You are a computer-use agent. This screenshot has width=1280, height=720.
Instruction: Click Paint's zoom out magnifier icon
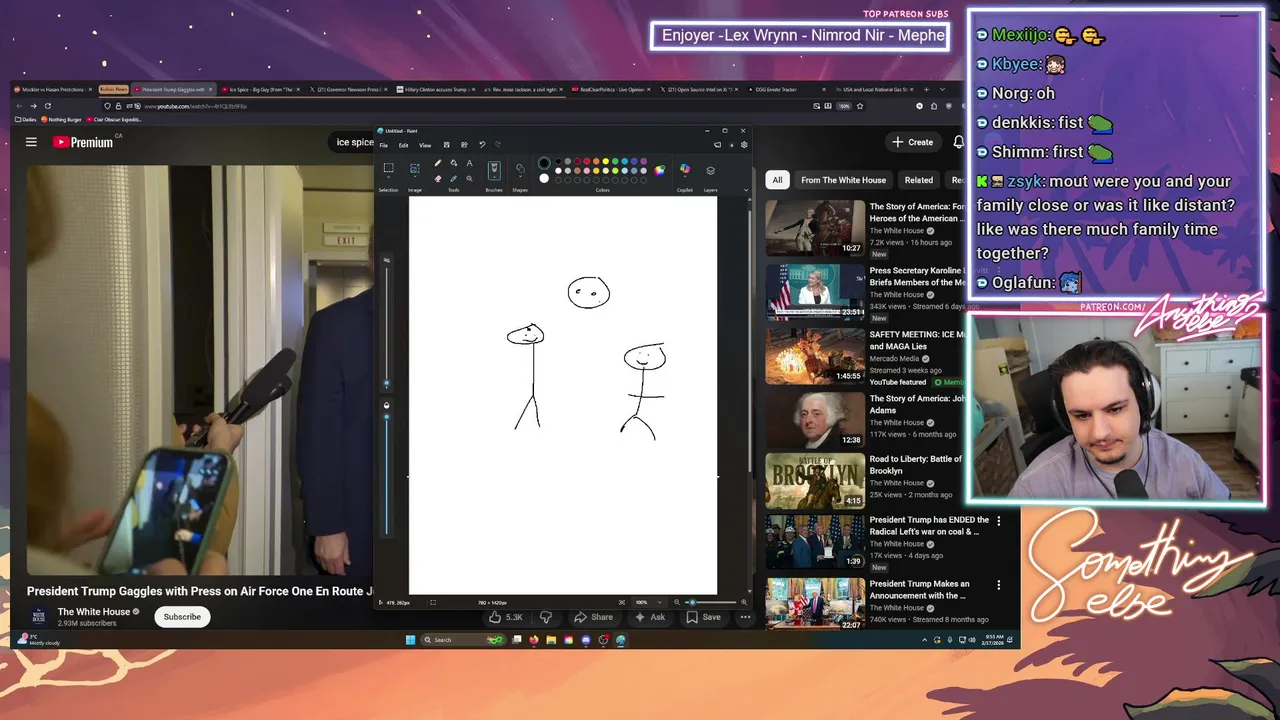click(x=677, y=602)
